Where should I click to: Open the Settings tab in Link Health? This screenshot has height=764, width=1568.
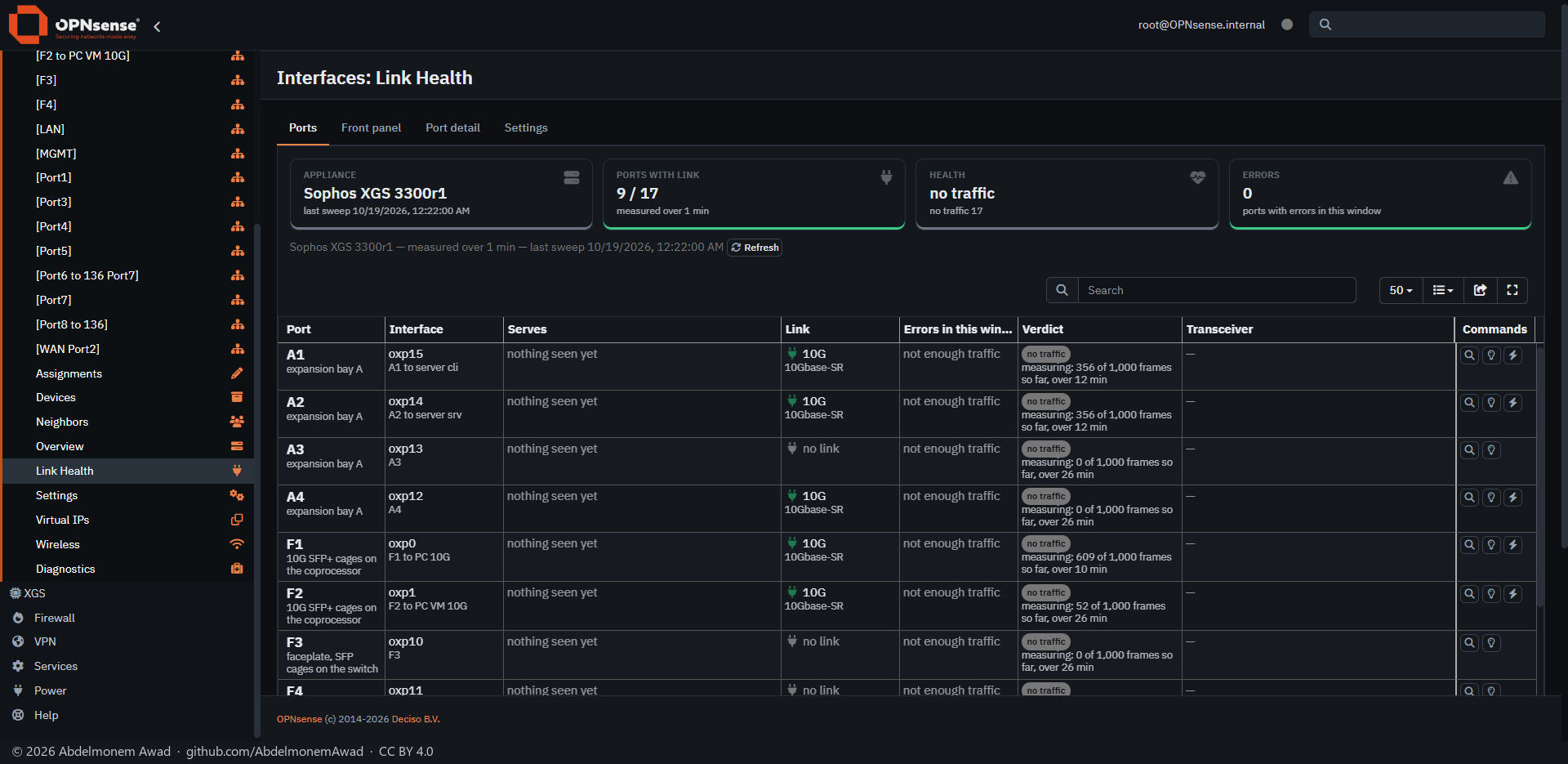pos(526,128)
